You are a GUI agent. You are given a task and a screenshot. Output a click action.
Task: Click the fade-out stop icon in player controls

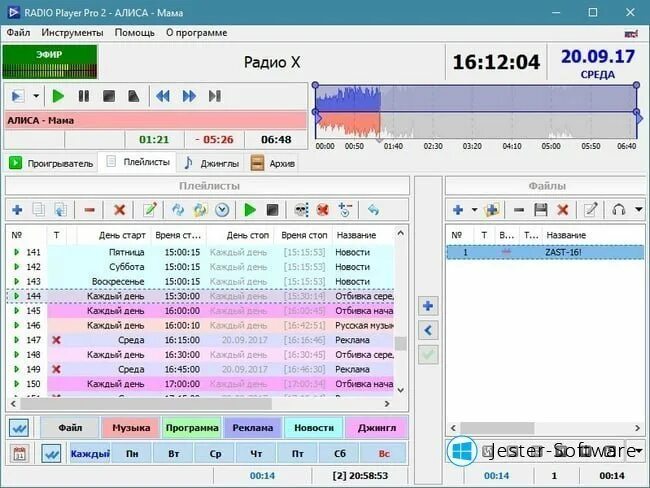[x=133, y=97]
